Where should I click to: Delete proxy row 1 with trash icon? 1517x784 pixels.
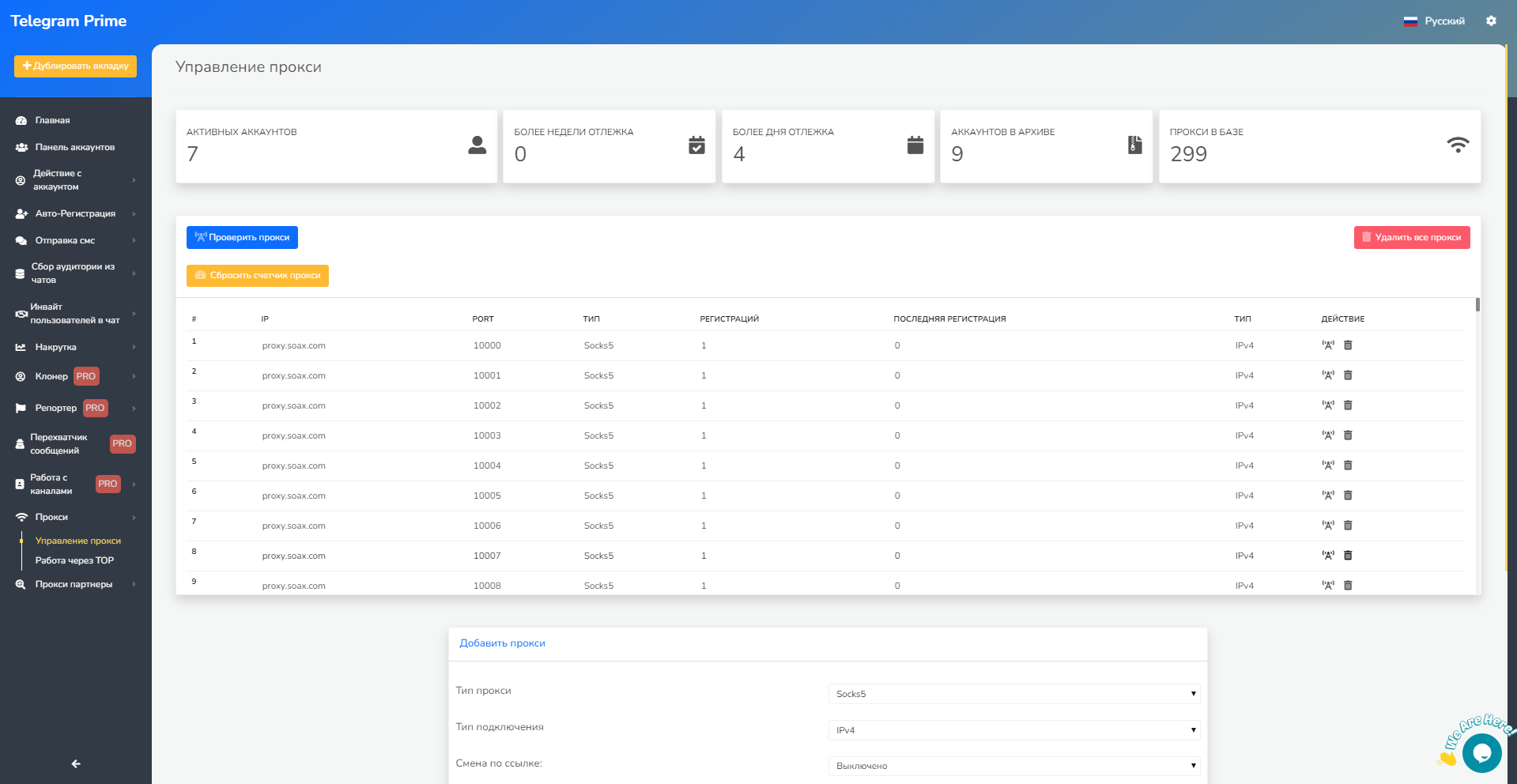pos(1348,345)
